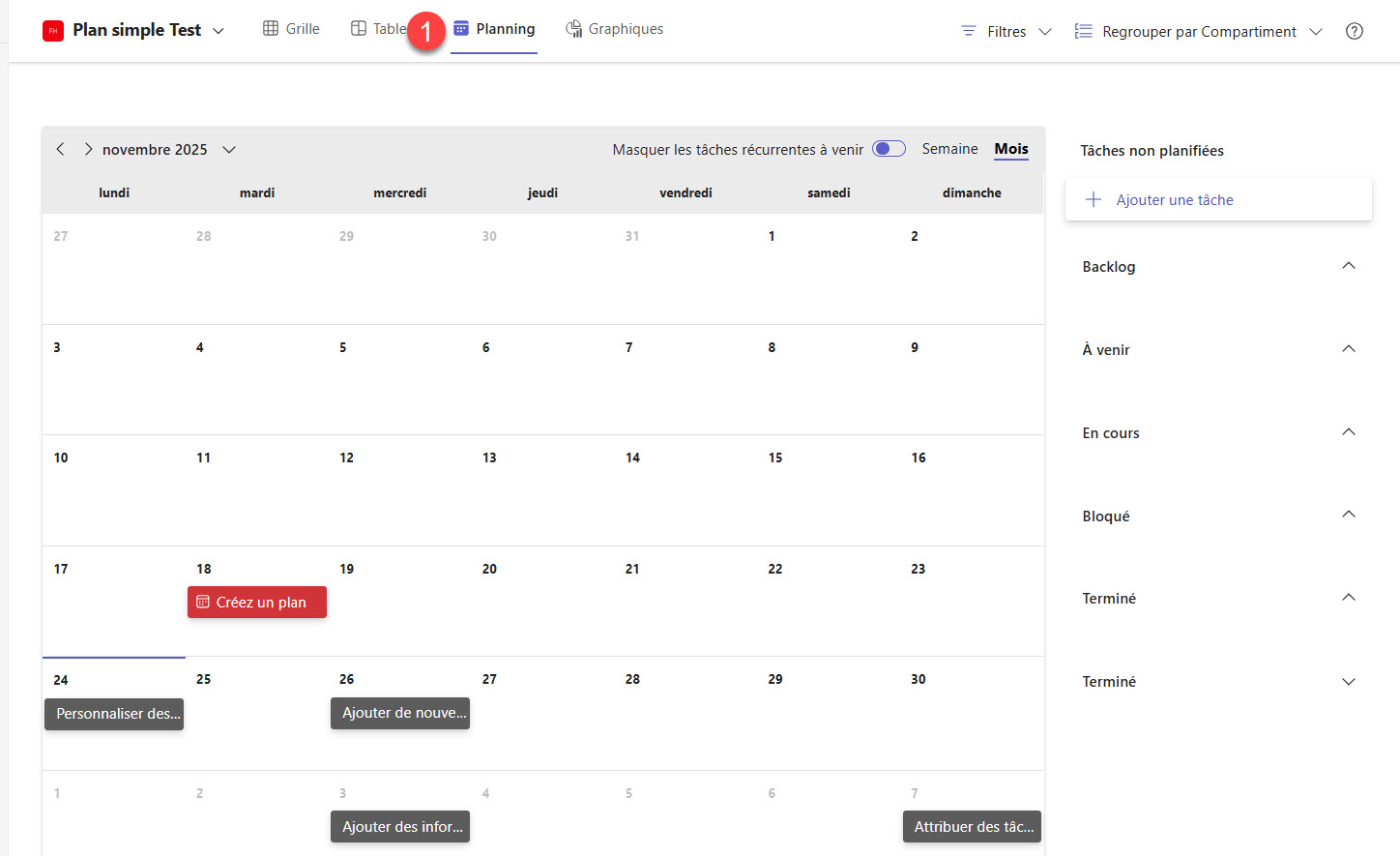Screen dimensions: 1400x856
Task: Expand the last Terminé section
Action: tap(1349, 682)
